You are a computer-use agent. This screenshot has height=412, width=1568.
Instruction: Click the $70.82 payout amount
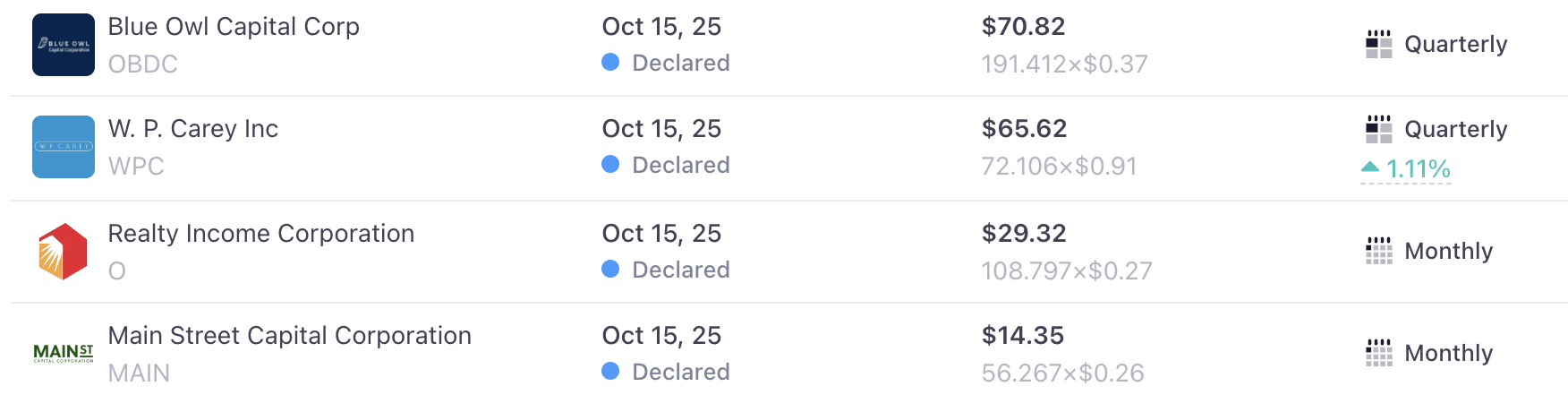click(x=1023, y=27)
